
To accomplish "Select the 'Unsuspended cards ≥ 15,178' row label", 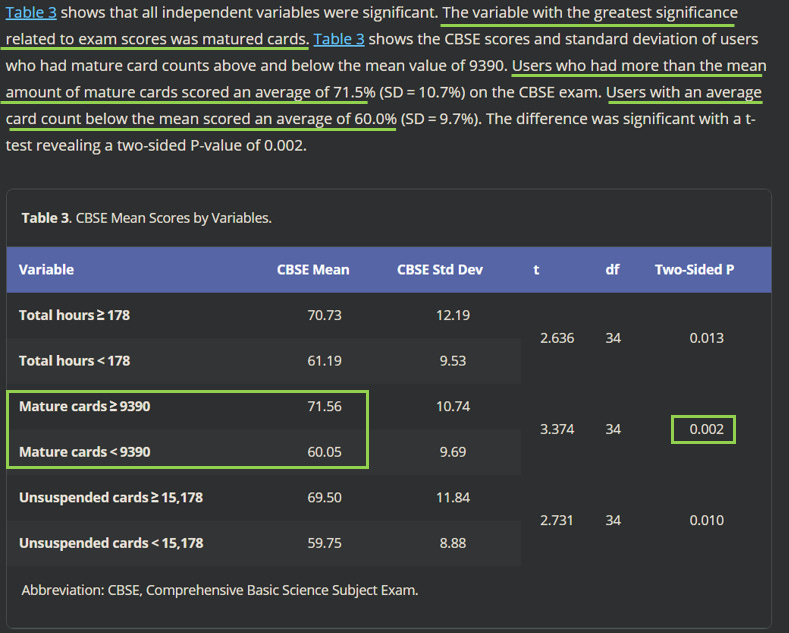I will [x=111, y=497].
